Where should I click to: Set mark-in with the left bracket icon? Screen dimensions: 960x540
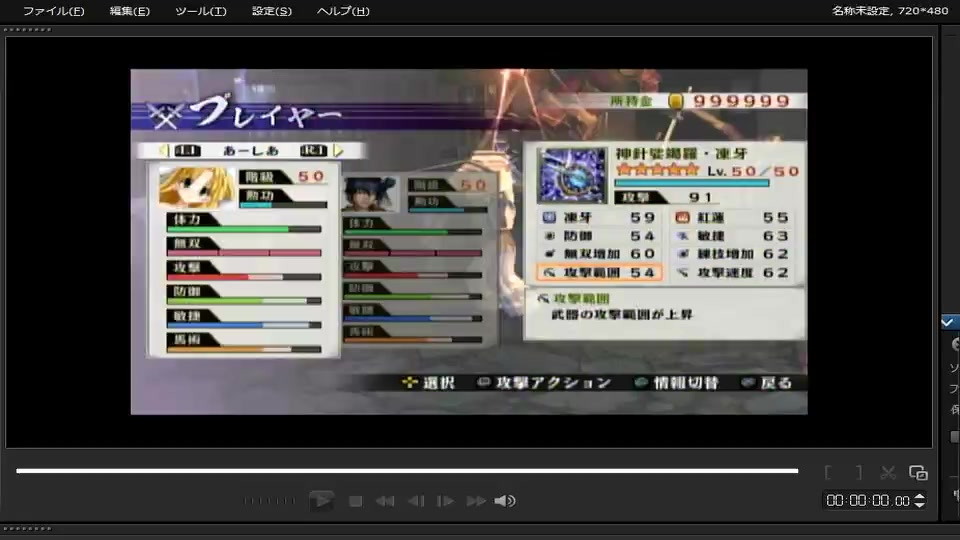[x=828, y=472]
